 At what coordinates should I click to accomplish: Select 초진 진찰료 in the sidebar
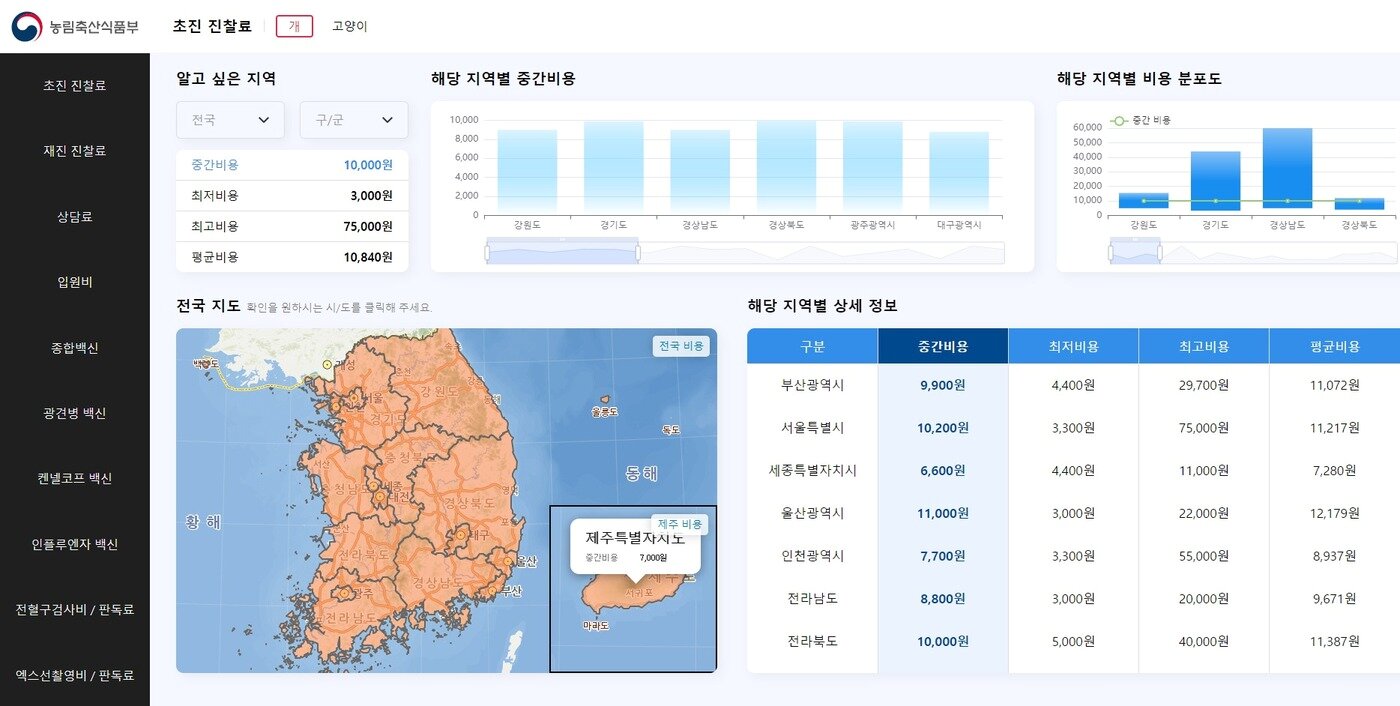[74, 86]
